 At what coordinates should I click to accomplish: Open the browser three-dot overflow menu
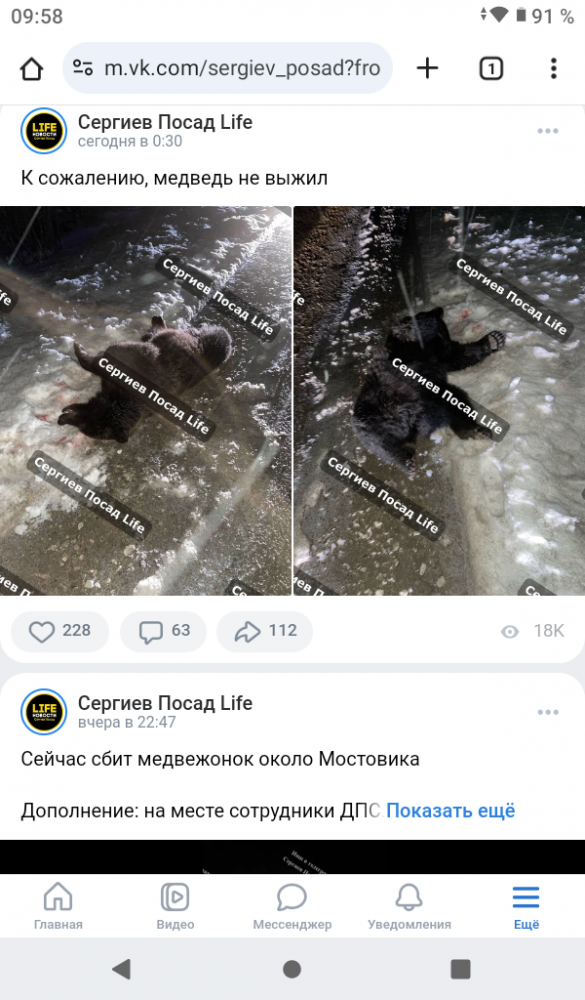(x=553, y=68)
